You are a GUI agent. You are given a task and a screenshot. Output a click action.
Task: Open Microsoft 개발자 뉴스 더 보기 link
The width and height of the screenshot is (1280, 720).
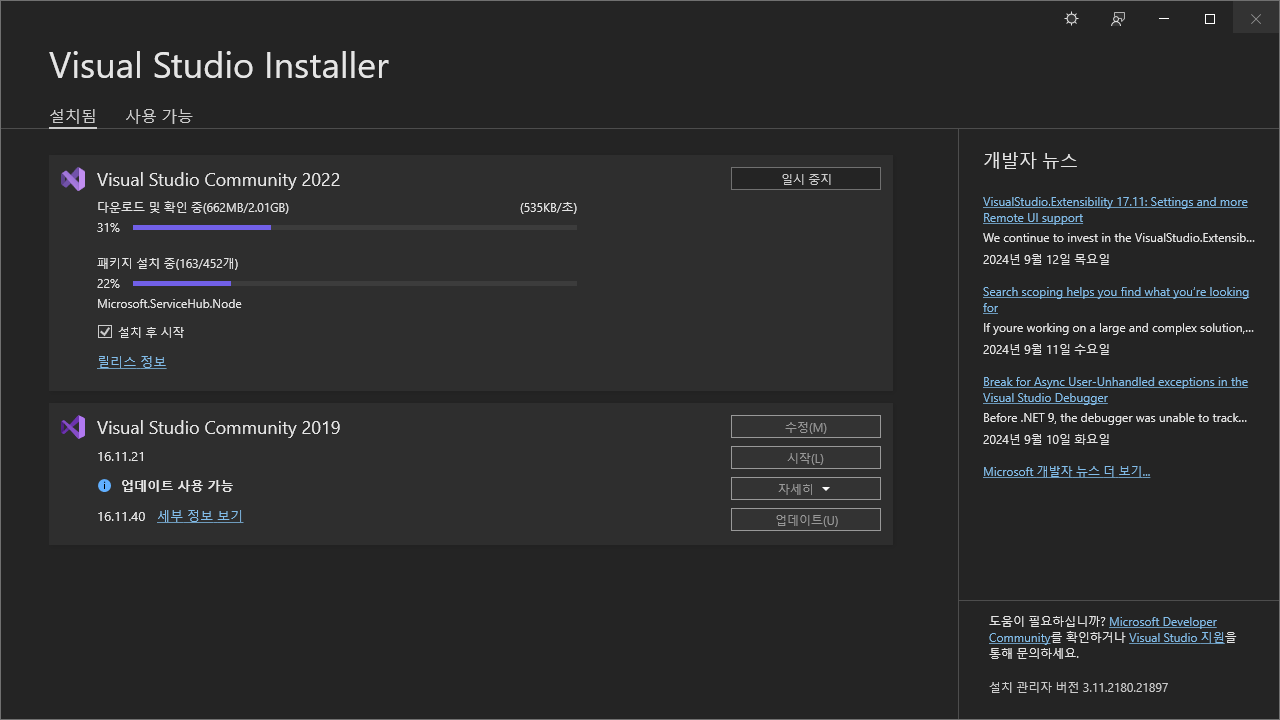click(1066, 471)
